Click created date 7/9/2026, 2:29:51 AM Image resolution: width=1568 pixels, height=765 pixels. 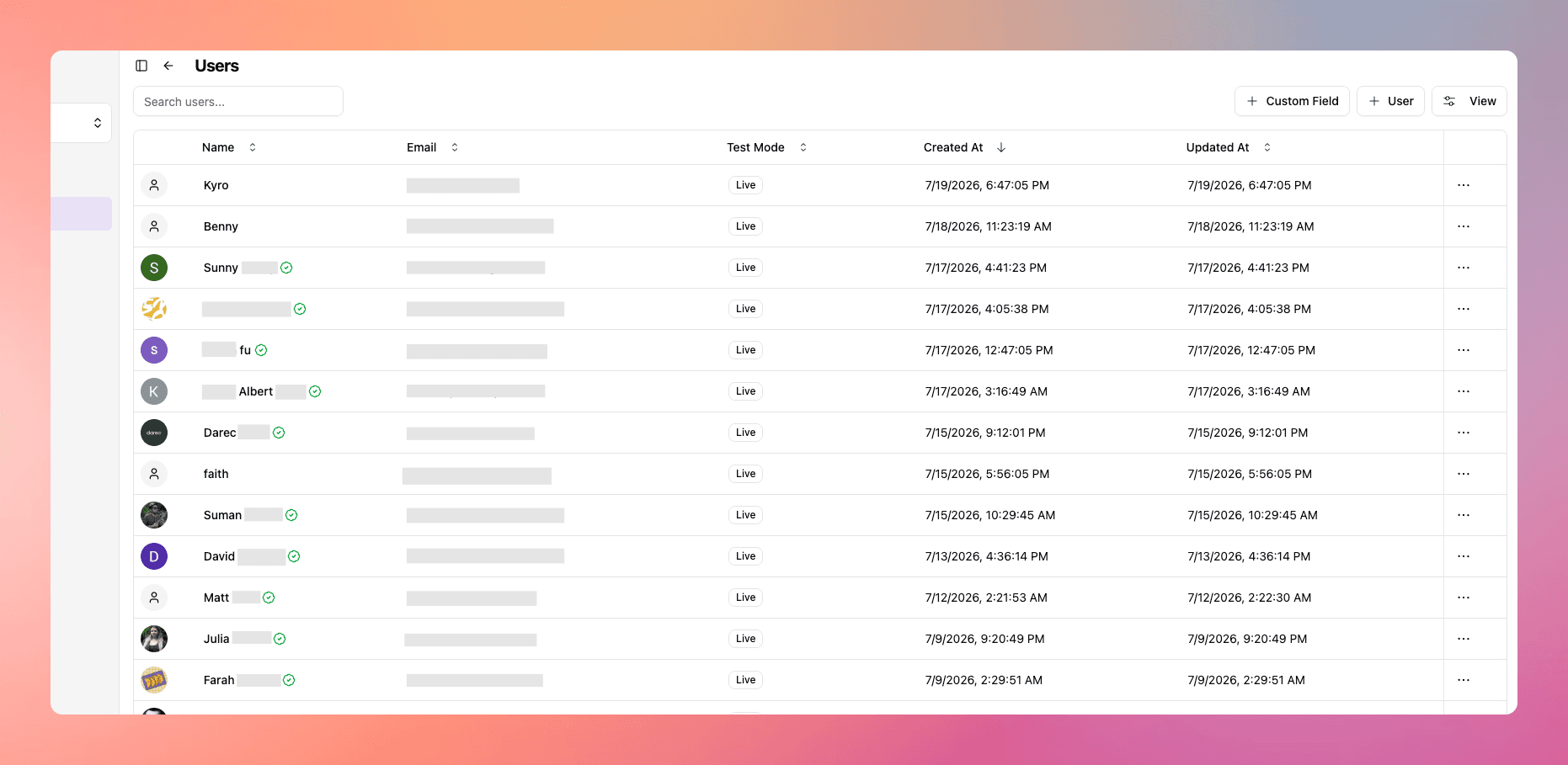pos(984,680)
